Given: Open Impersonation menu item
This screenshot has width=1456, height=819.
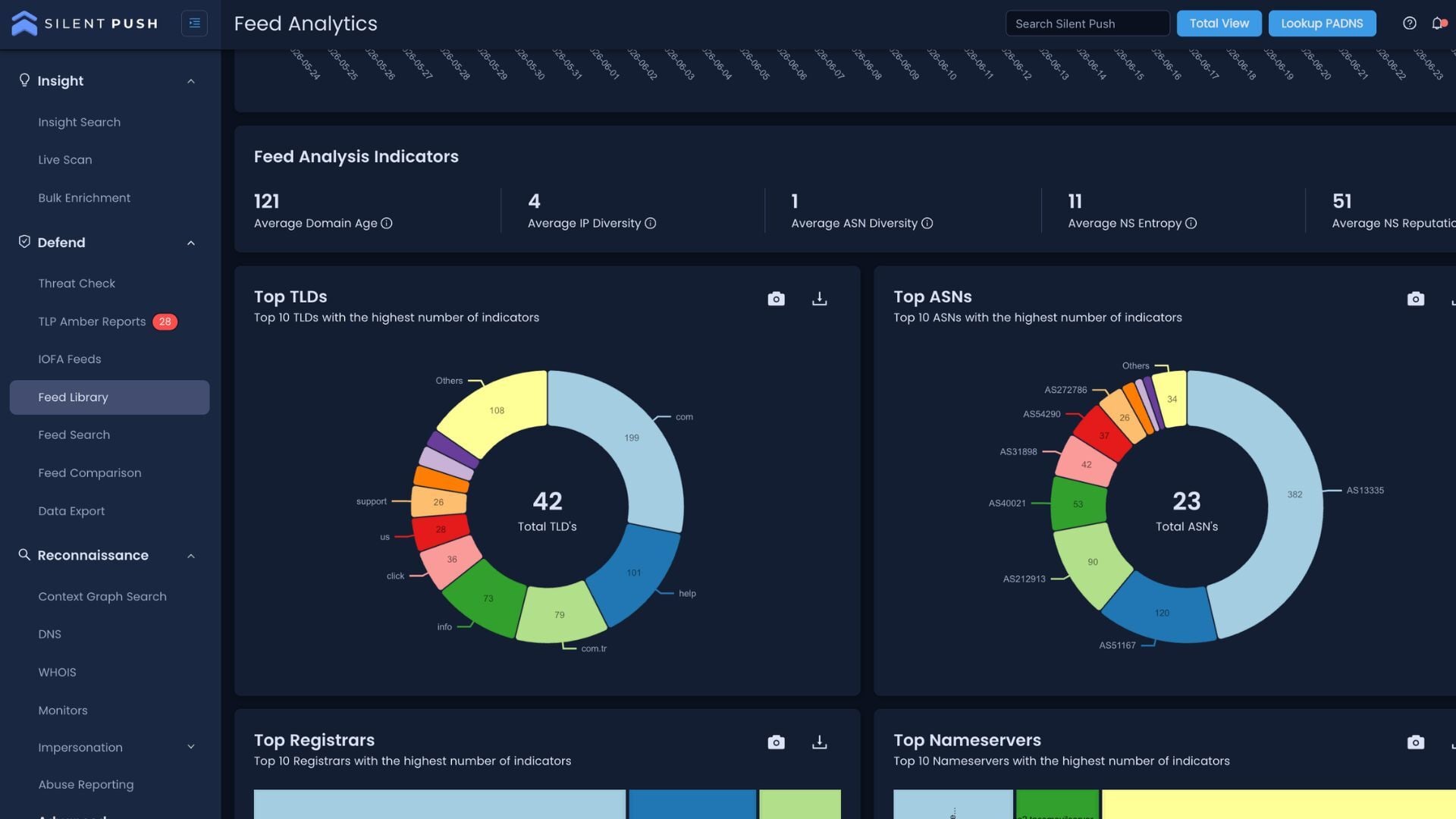Looking at the screenshot, I should pyautogui.click(x=80, y=748).
